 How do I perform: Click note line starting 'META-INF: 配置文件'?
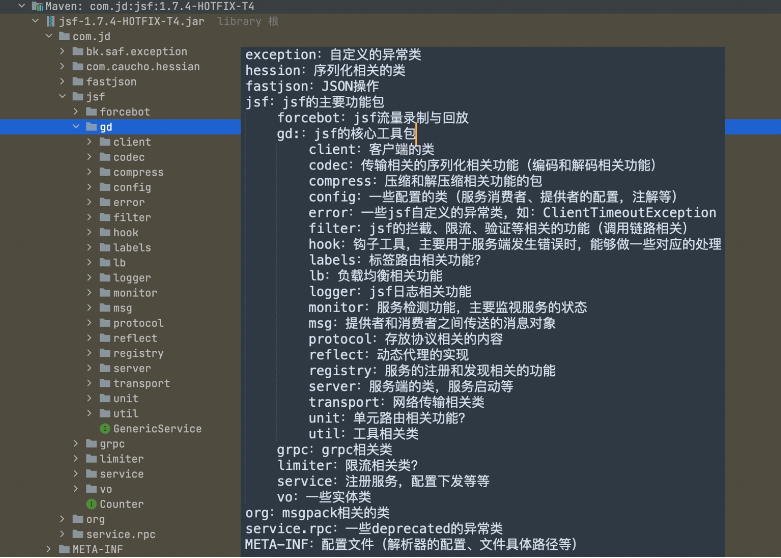tap(411, 545)
